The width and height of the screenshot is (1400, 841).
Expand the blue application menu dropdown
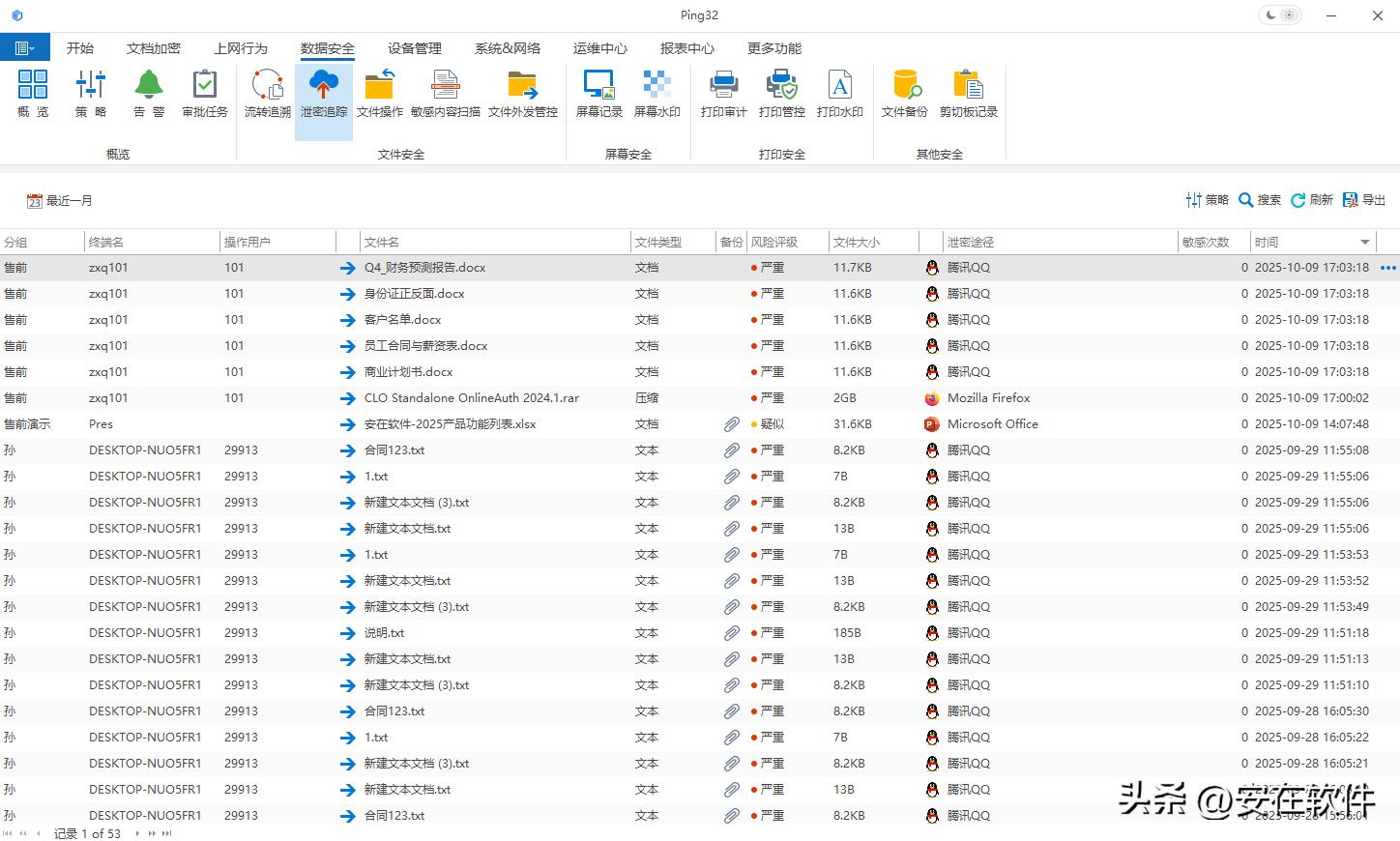(24, 47)
